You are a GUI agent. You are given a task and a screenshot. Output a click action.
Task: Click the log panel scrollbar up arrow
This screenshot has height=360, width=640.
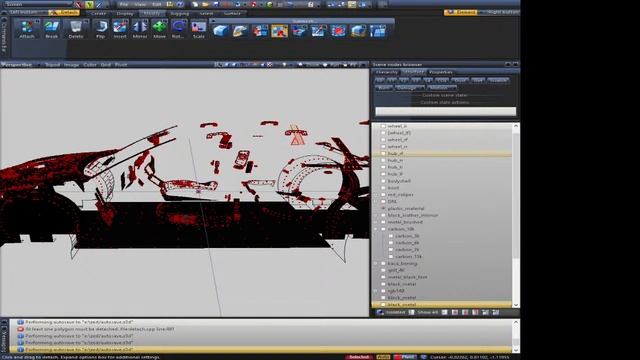click(516, 322)
